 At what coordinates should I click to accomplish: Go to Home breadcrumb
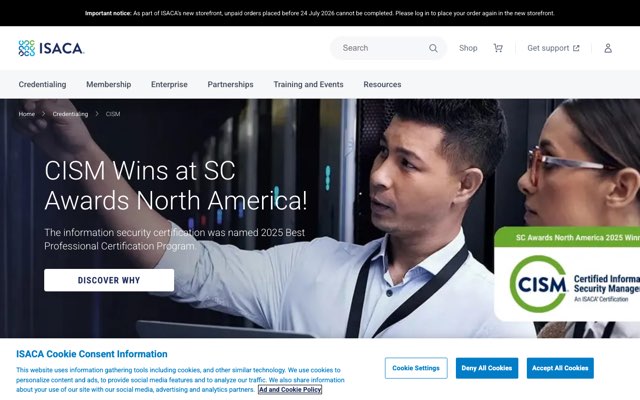[x=27, y=114]
